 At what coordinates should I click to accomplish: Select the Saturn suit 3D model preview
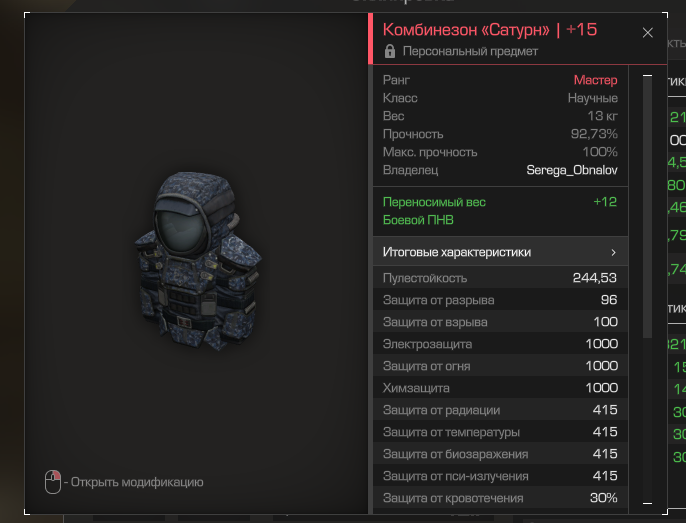[198, 261]
